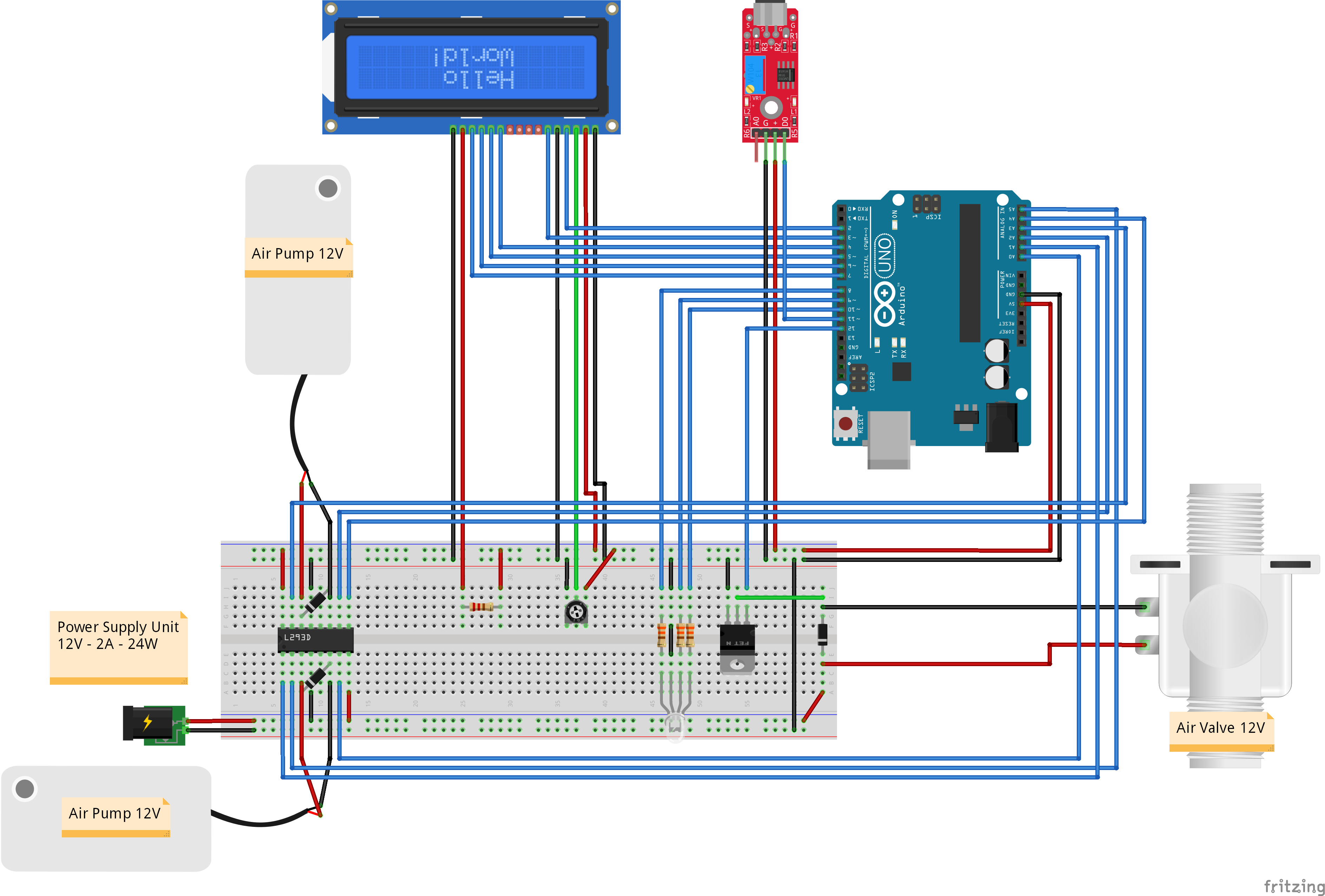The image size is (1325, 896).
Task: Click the LCD screen text area
Action: (472, 67)
